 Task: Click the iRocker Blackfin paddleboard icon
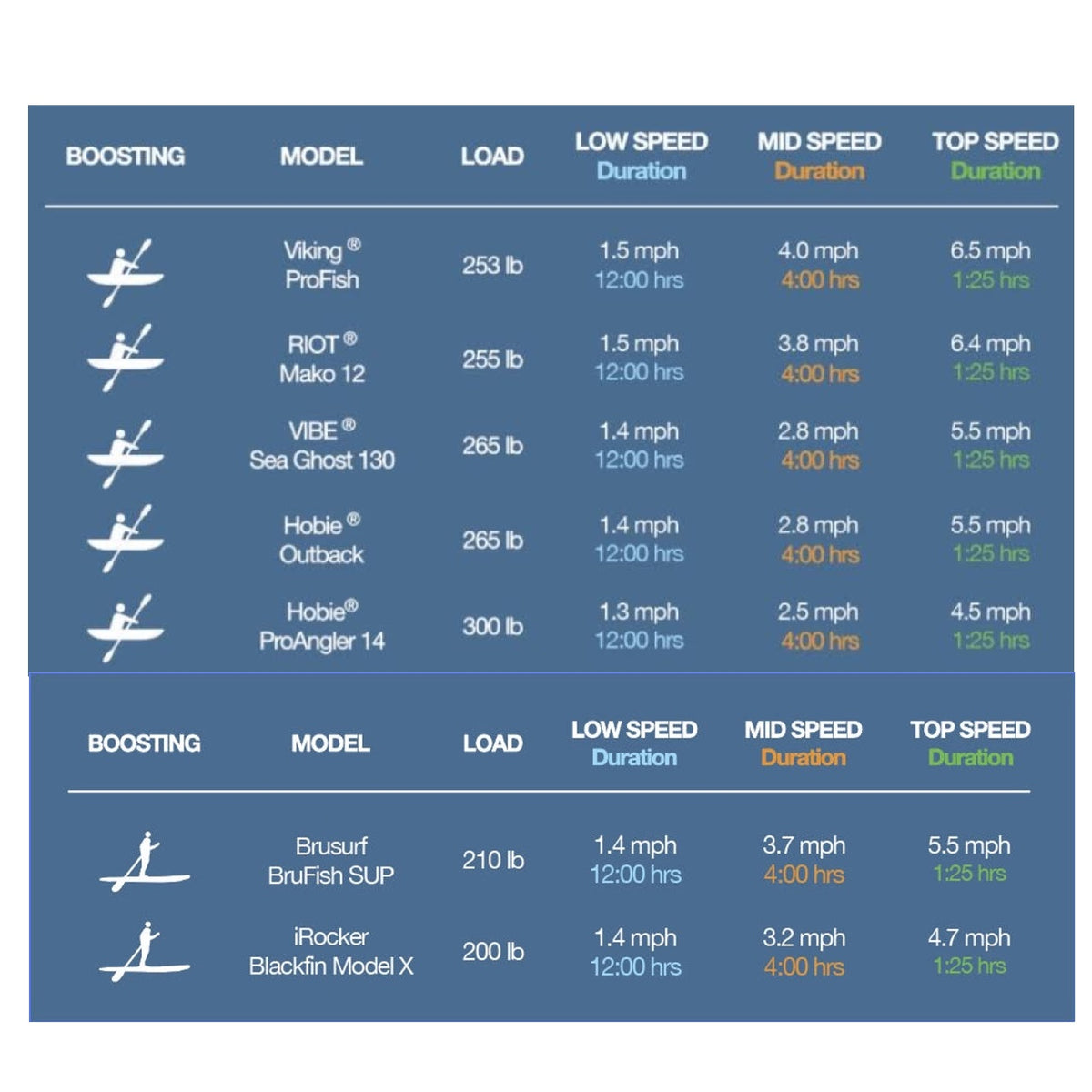click(144, 952)
